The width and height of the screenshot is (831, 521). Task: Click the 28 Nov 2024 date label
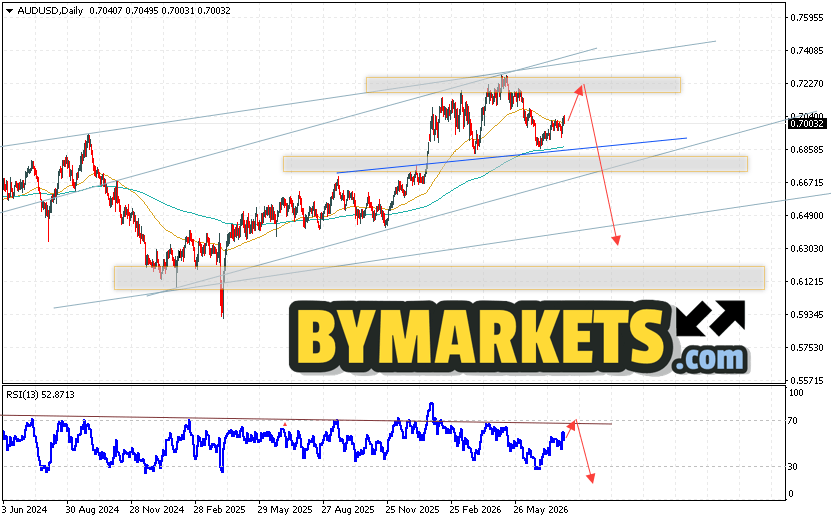[x=157, y=510]
